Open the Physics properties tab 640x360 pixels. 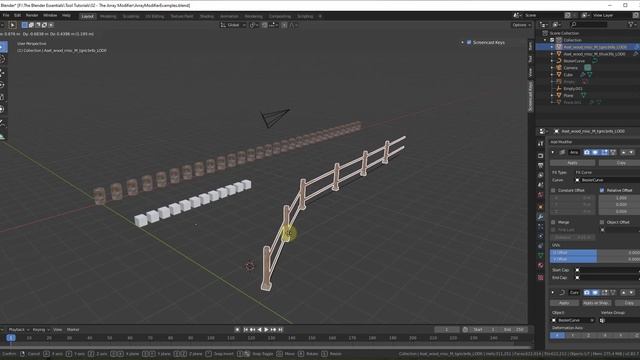pyautogui.click(x=540, y=236)
